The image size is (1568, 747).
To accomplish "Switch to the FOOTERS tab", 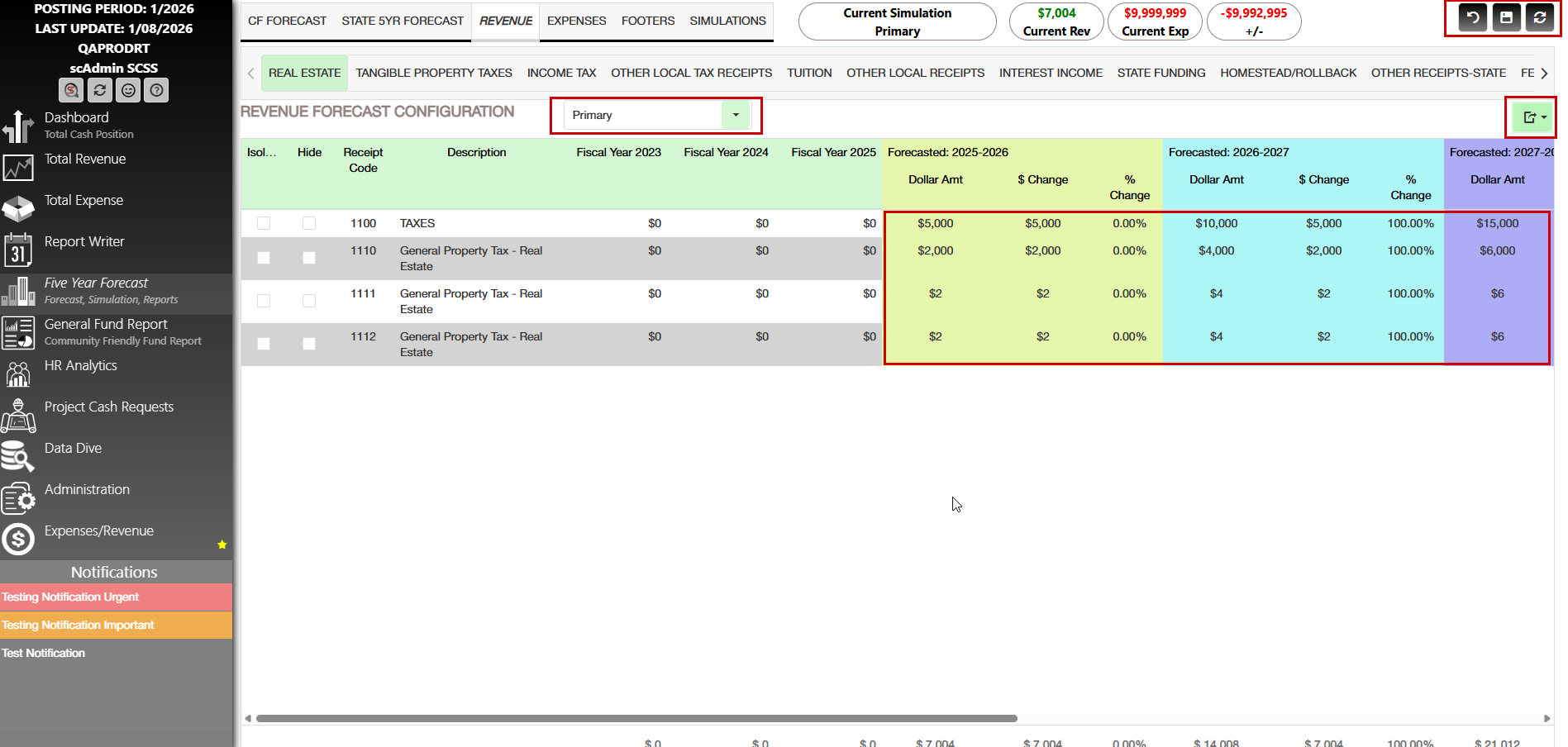I will (x=648, y=21).
